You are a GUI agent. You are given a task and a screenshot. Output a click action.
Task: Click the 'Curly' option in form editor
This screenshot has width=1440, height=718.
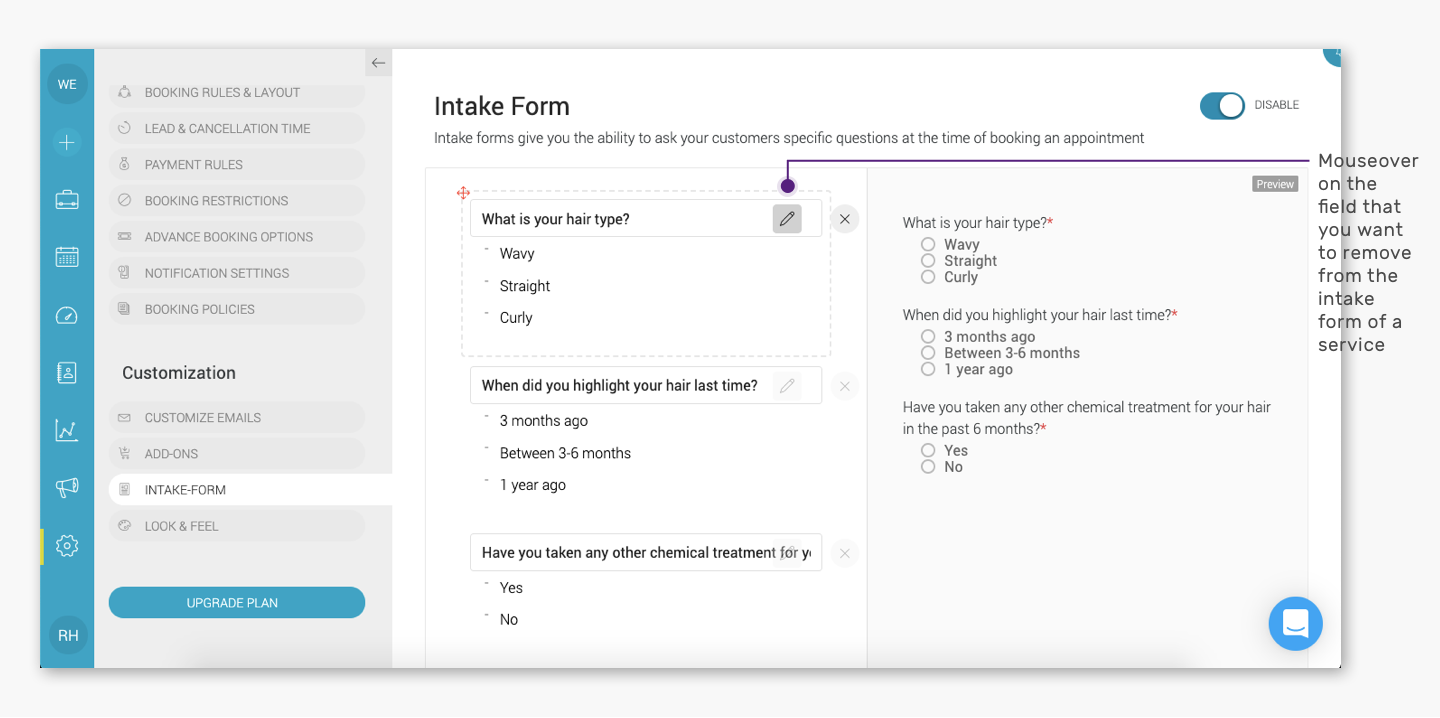[x=516, y=318]
